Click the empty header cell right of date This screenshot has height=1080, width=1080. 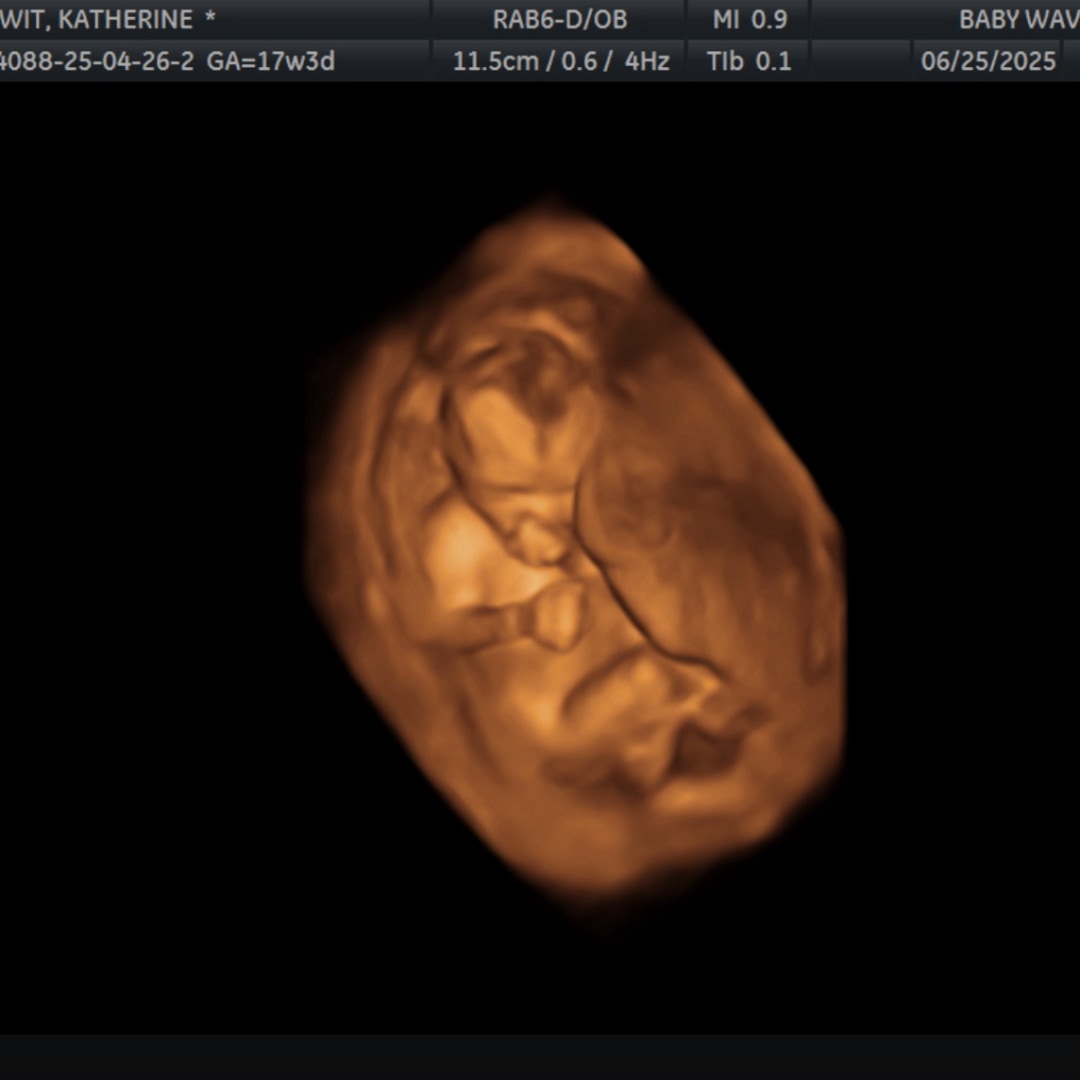(x=1072, y=61)
